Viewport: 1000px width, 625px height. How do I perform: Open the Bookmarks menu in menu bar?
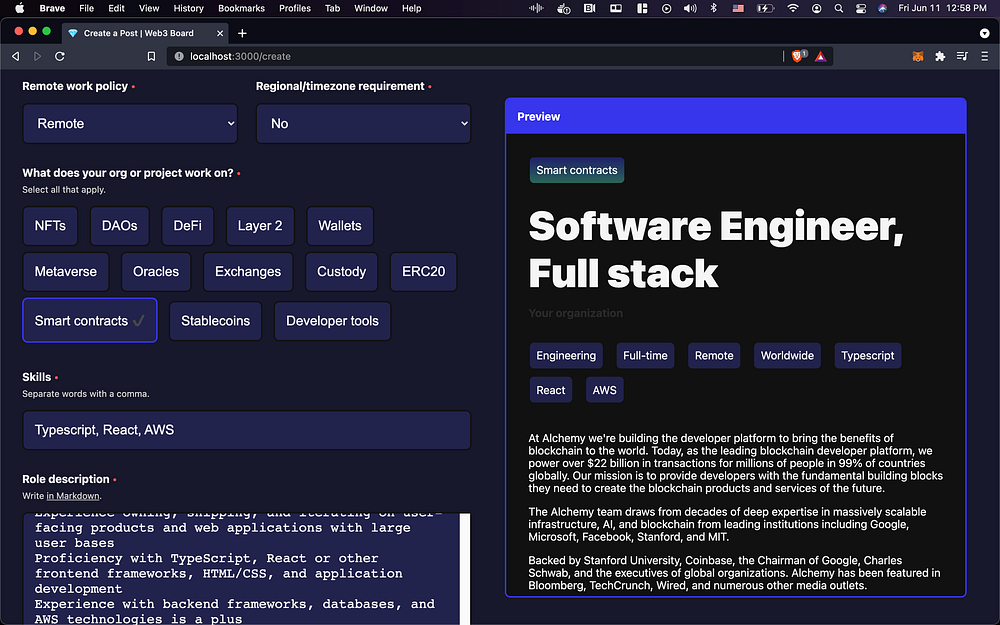[241, 8]
